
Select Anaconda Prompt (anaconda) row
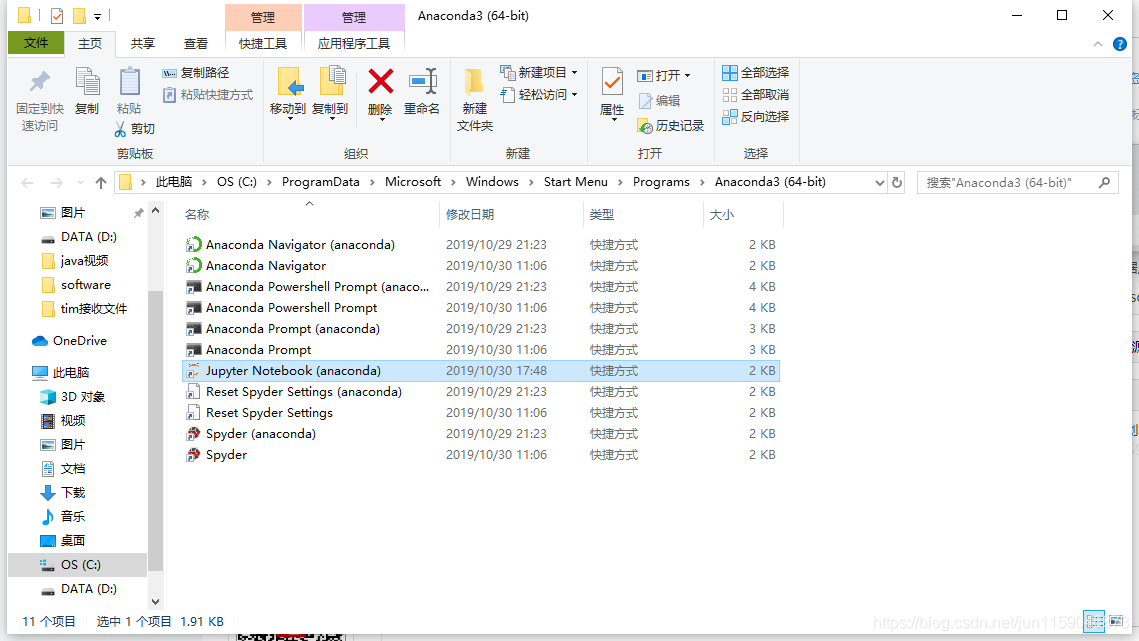pos(480,329)
